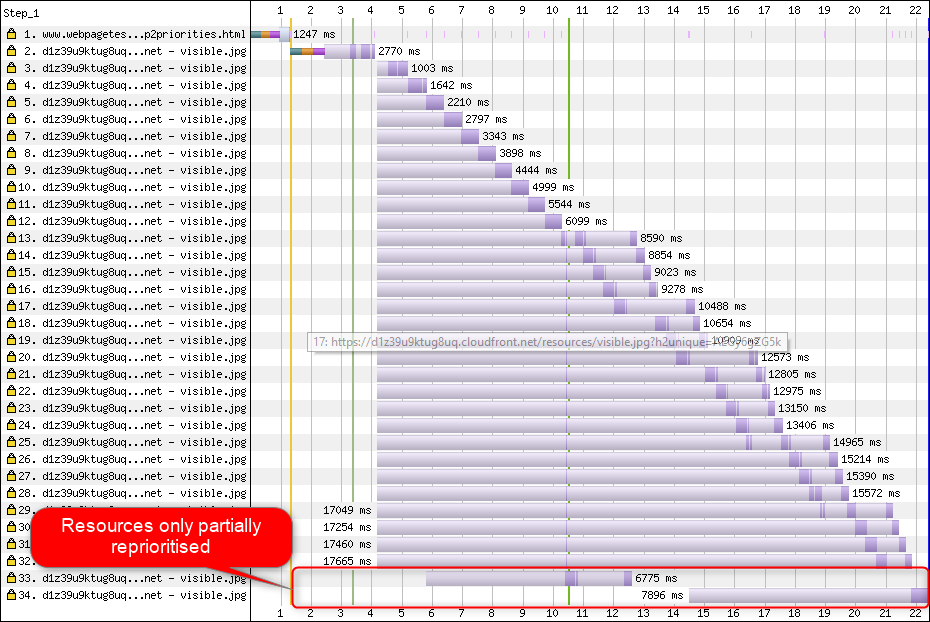This screenshot has width=930, height=622.
Task: Click the lock icon beside request 9
Action: [x=11, y=170]
